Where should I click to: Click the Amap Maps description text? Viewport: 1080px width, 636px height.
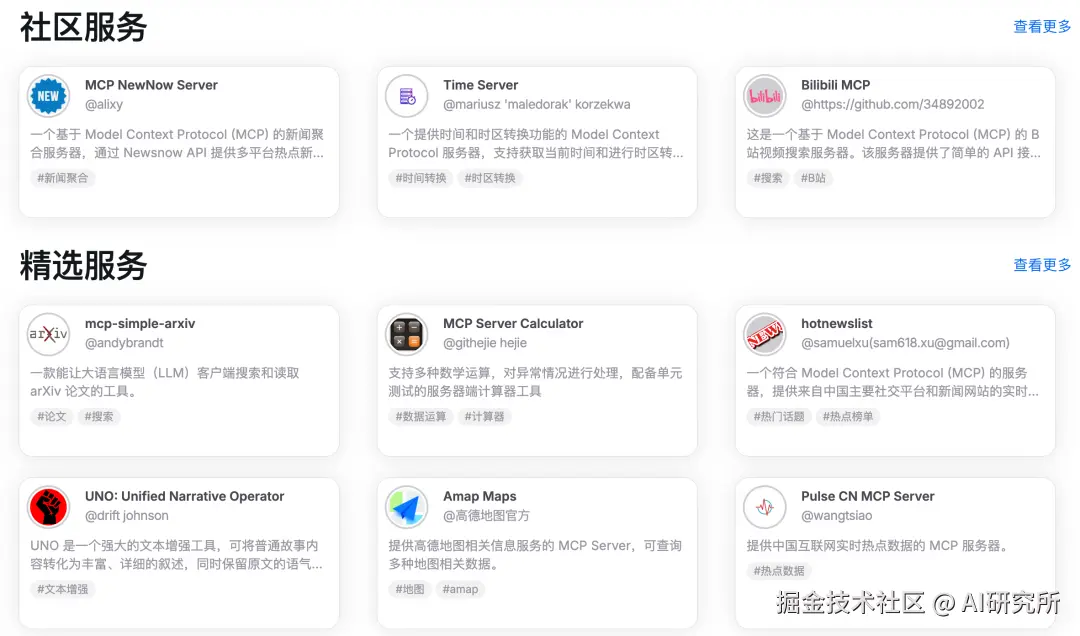point(535,555)
